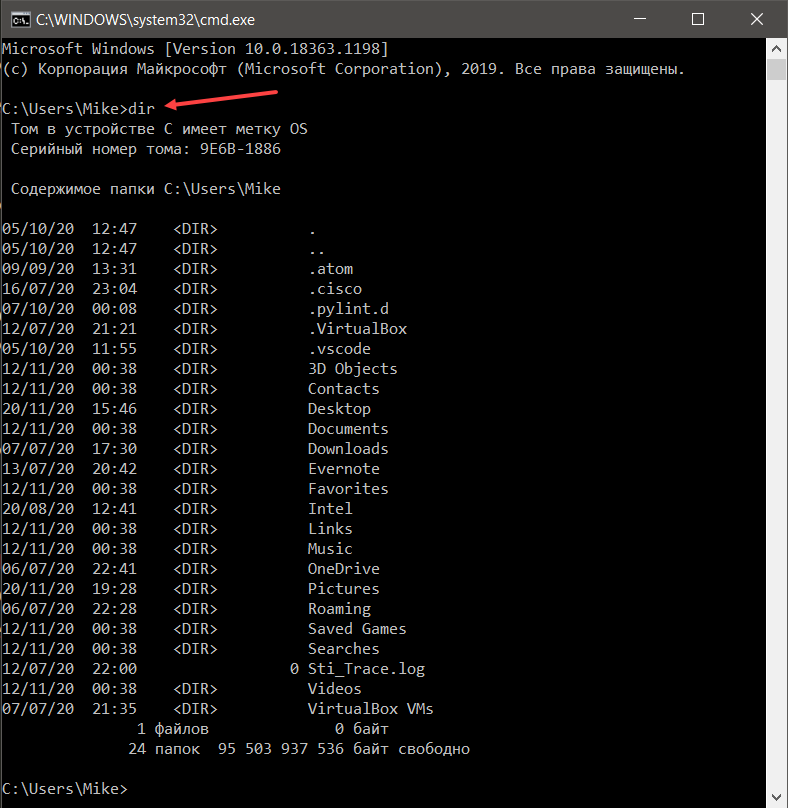This screenshot has height=808, width=788.
Task: Click the scrollbar up arrow
Action: coord(776,49)
